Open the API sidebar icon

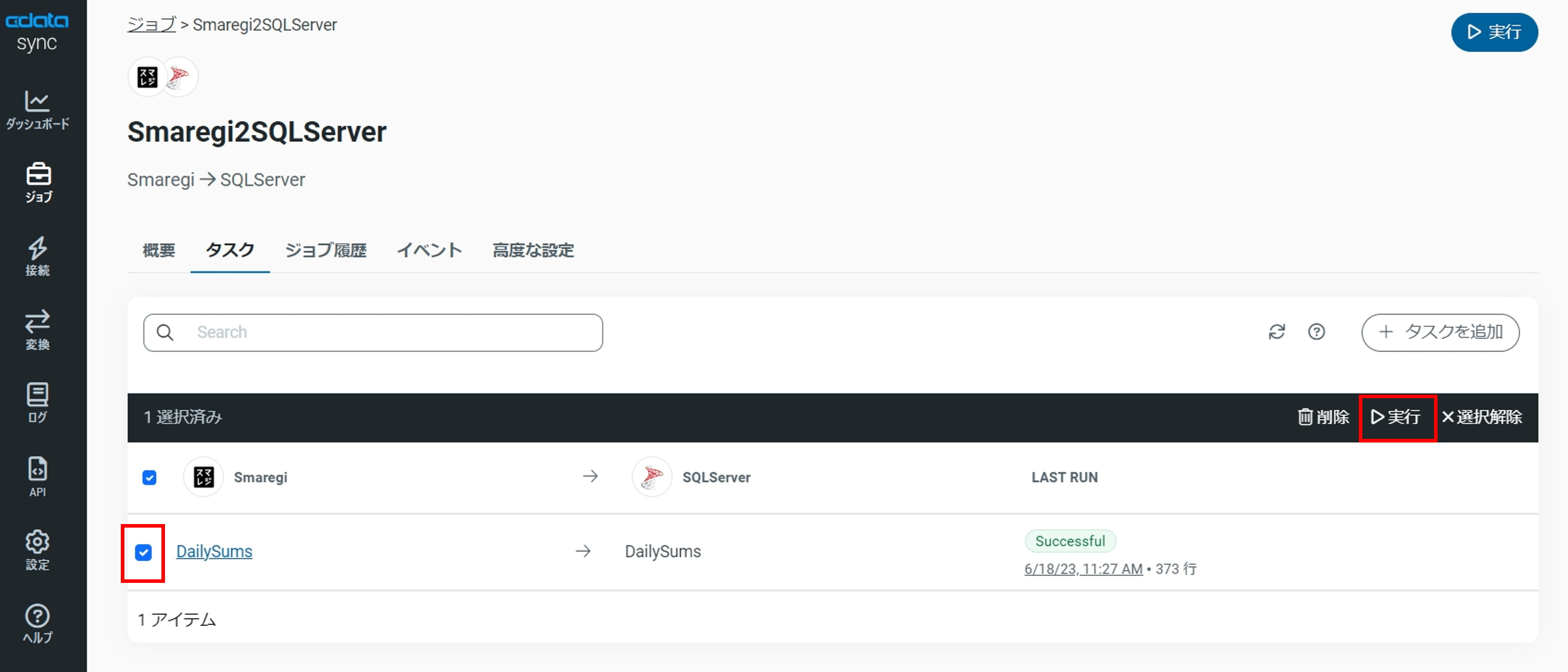pyautogui.click(x=37, y=477)
